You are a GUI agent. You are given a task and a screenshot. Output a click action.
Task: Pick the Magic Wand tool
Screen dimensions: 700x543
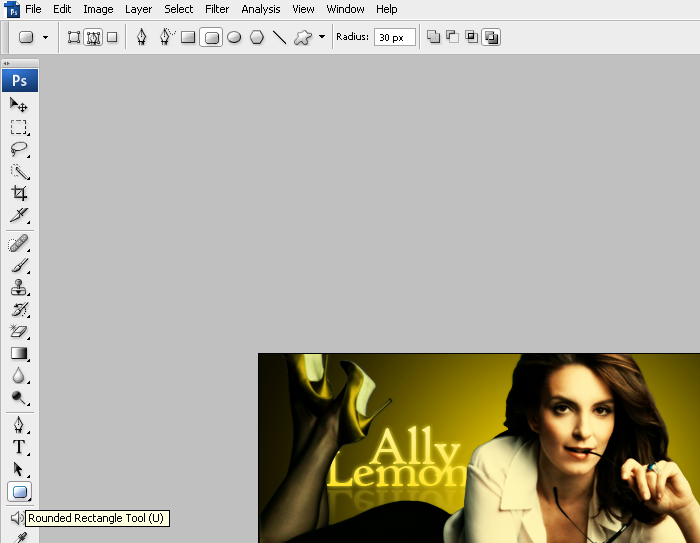point(19,171)
